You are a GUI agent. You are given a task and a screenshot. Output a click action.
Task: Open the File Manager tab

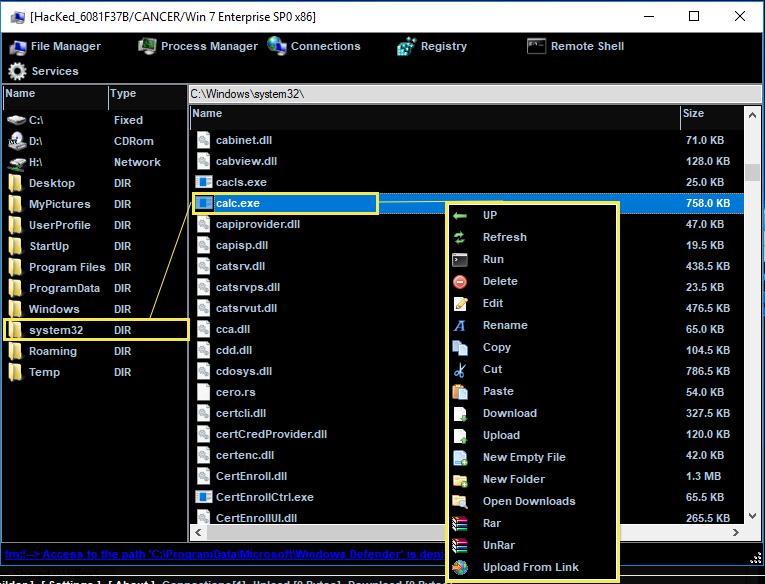55,46
